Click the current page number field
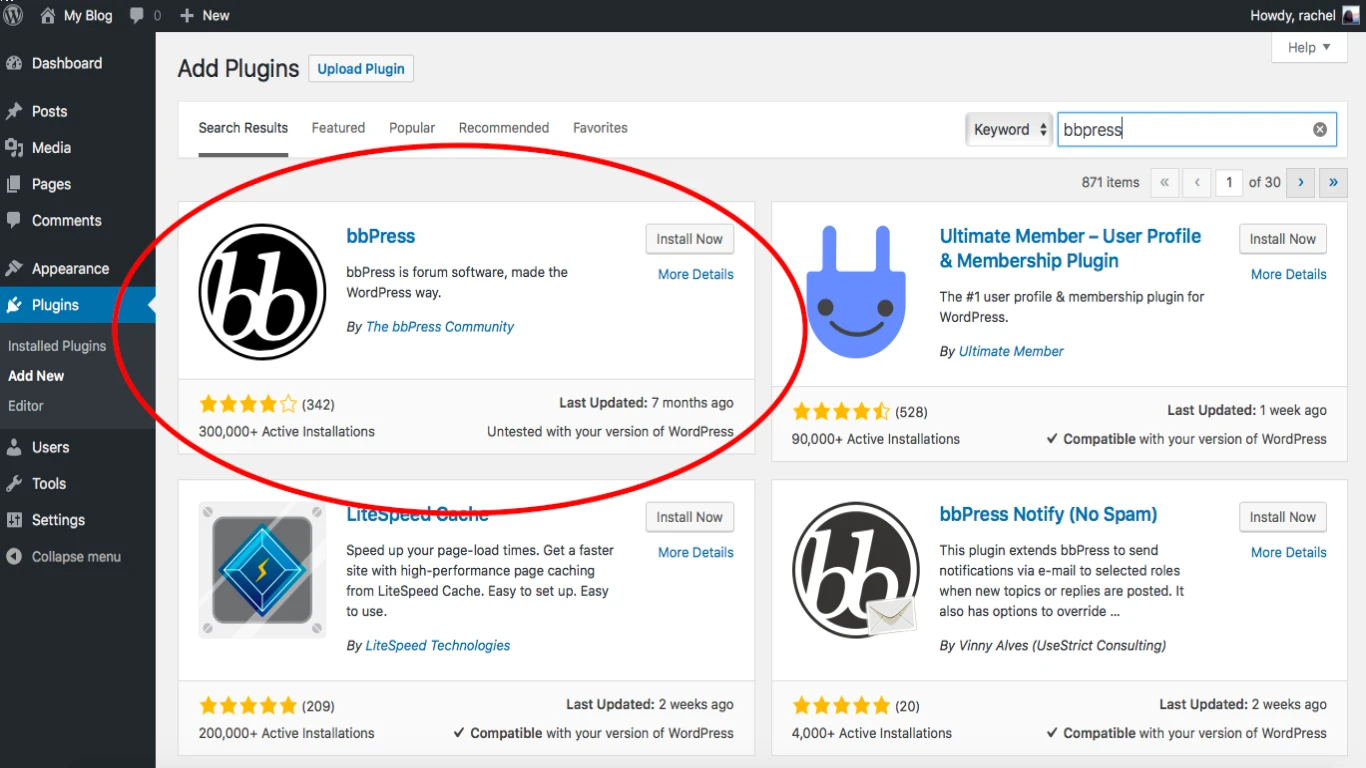The width and height of the screenshot is (1366, 768). (1229, 182)
